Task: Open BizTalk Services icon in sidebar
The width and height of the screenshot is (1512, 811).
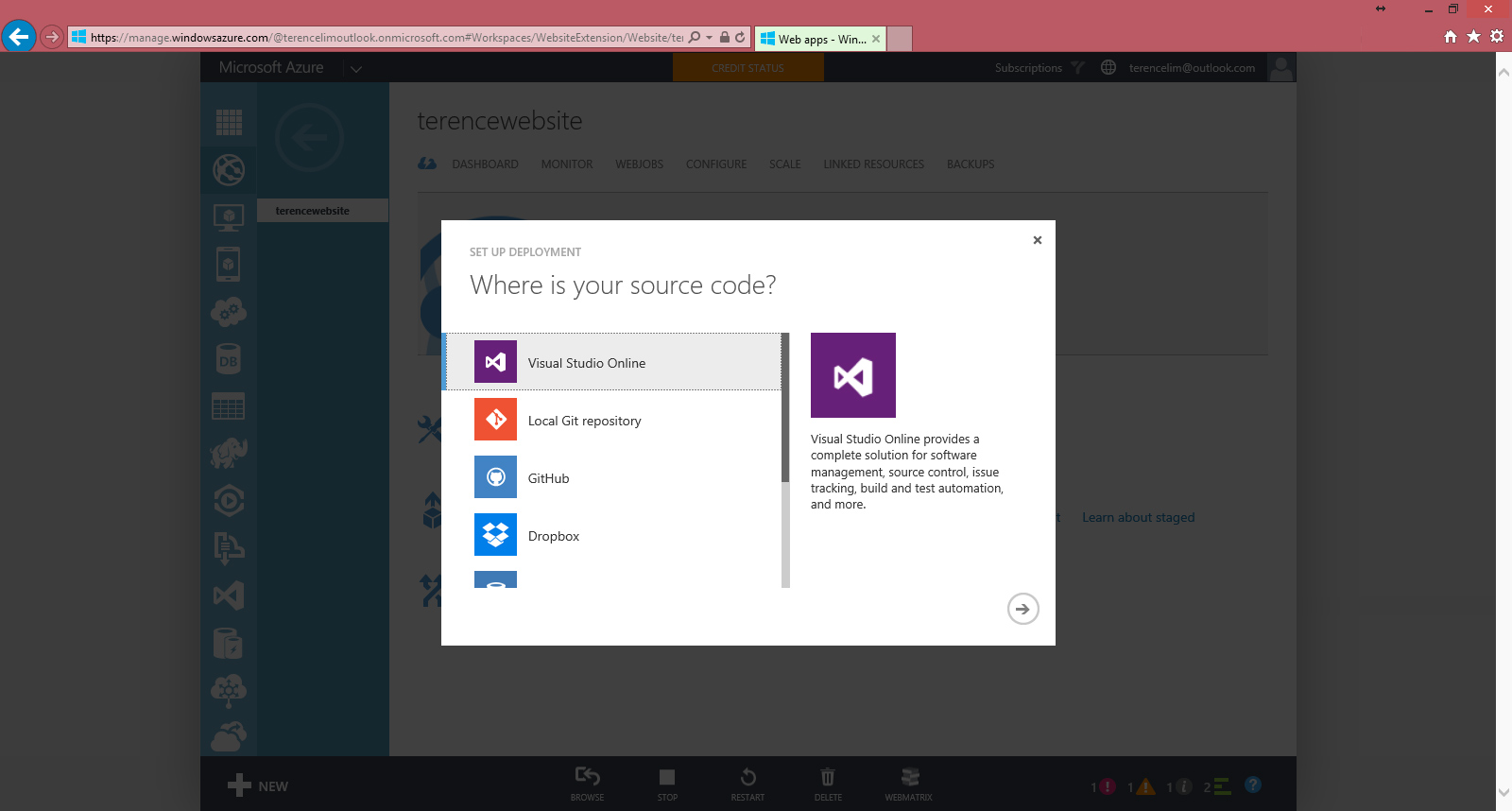Action: point(229,690)
